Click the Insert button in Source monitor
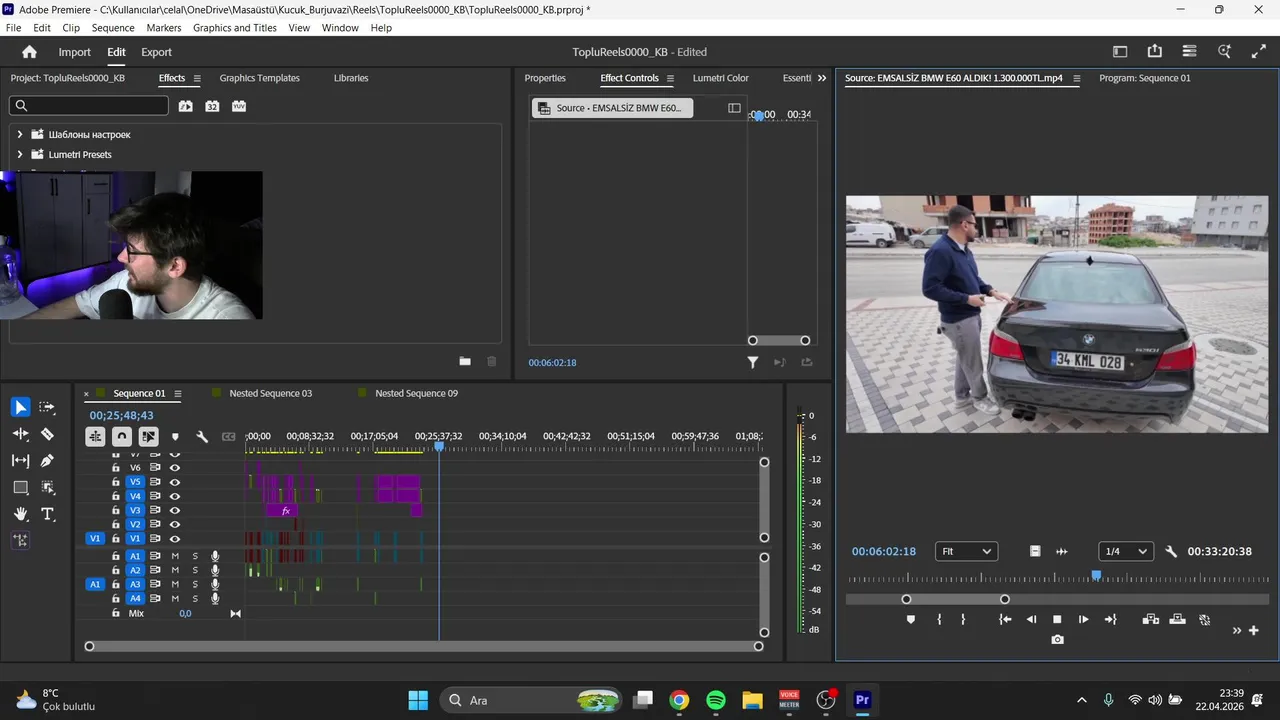The image size is (1280, 720). tap(1150, 620)
